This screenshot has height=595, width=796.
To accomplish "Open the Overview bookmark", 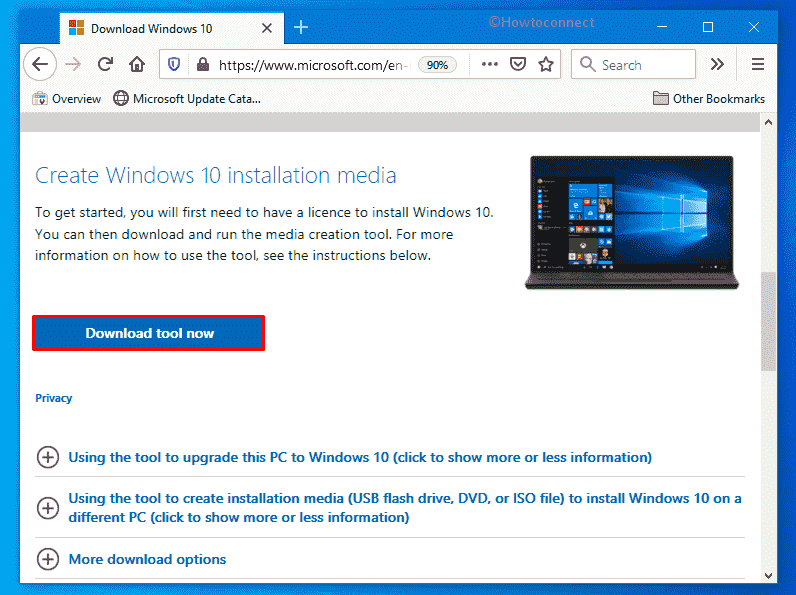I will (67, 98).
